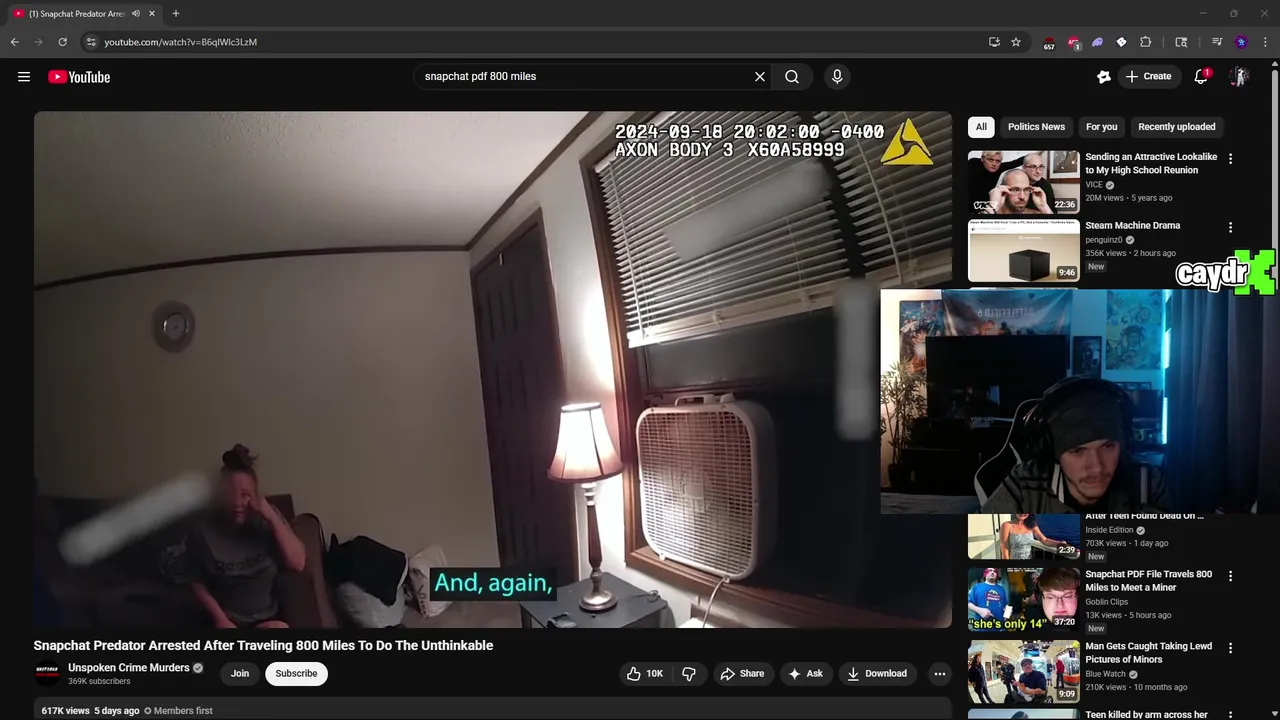1280x720 pixels.
Task: Open penguinz0 channel link
Action: point(1105,240)
